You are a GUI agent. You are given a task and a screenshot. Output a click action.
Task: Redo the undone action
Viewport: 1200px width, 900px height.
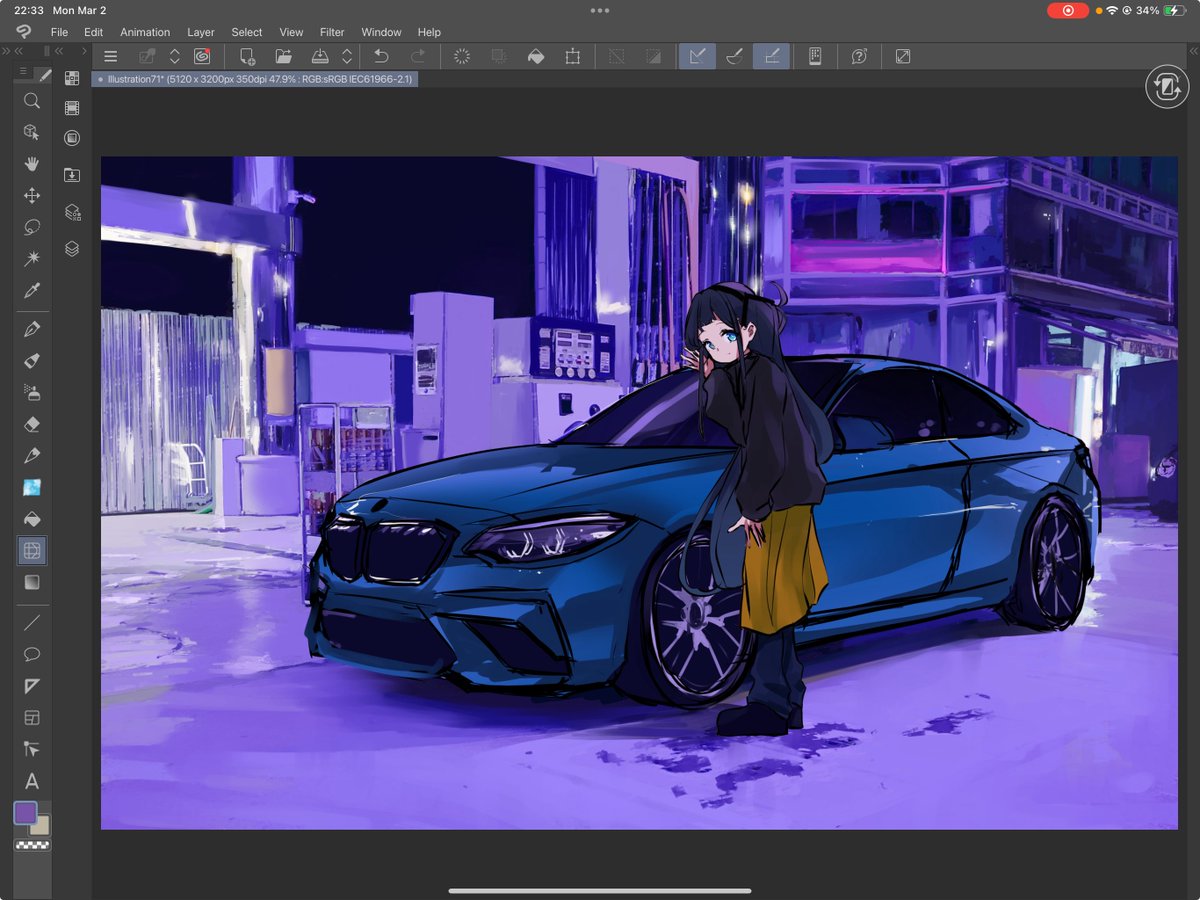(418, 57)
